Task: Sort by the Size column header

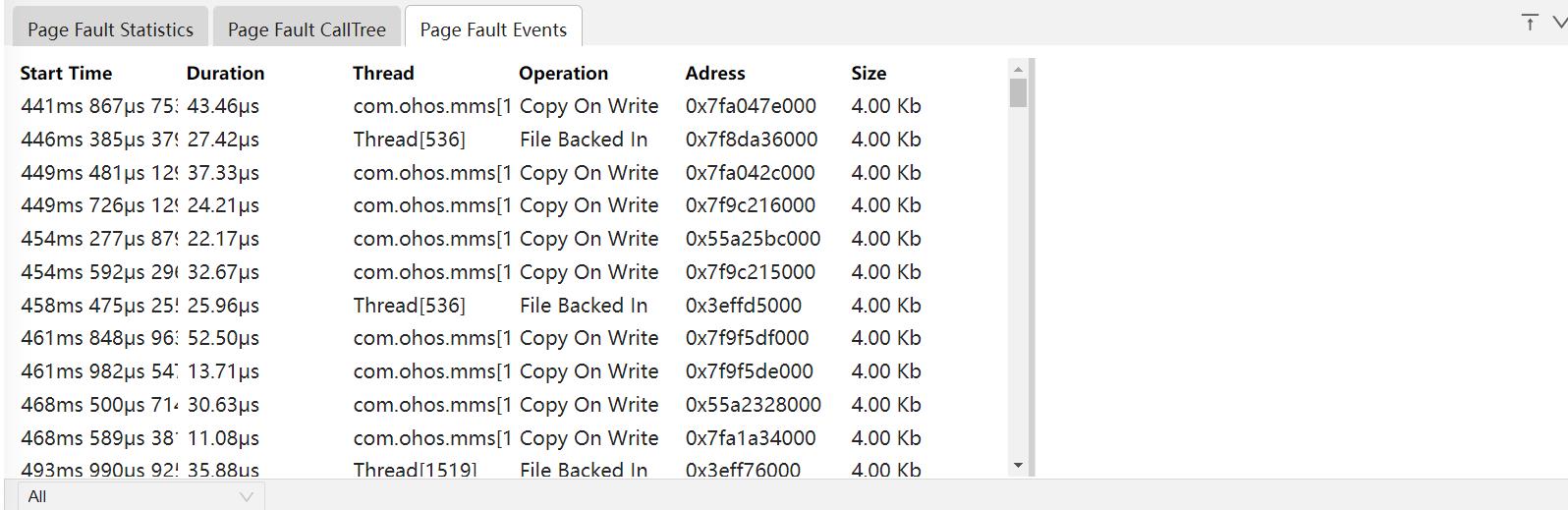Action: point(868,73)
